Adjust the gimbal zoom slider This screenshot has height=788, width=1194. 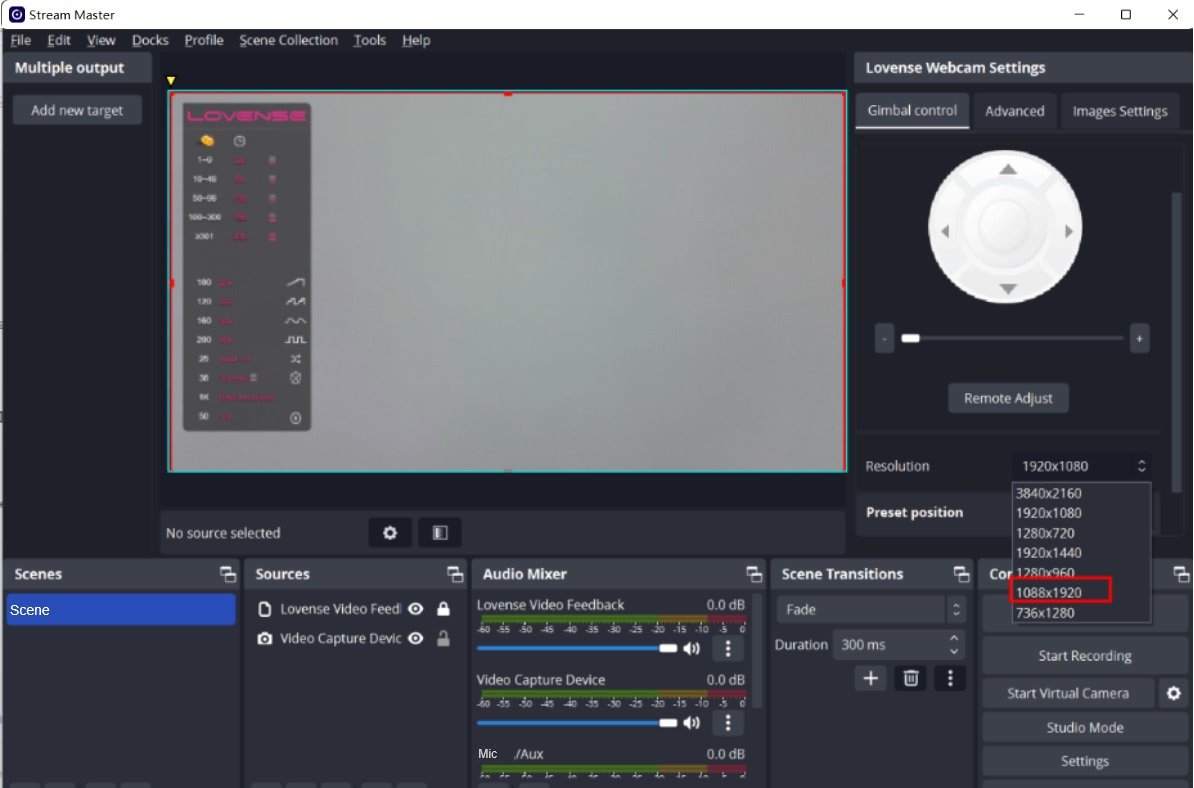tap(1011, 338)
